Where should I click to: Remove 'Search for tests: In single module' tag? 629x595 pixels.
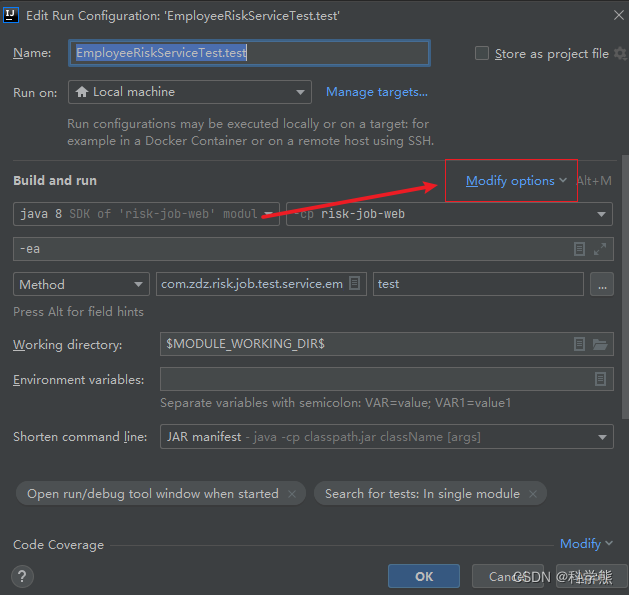tap(533, 494)
